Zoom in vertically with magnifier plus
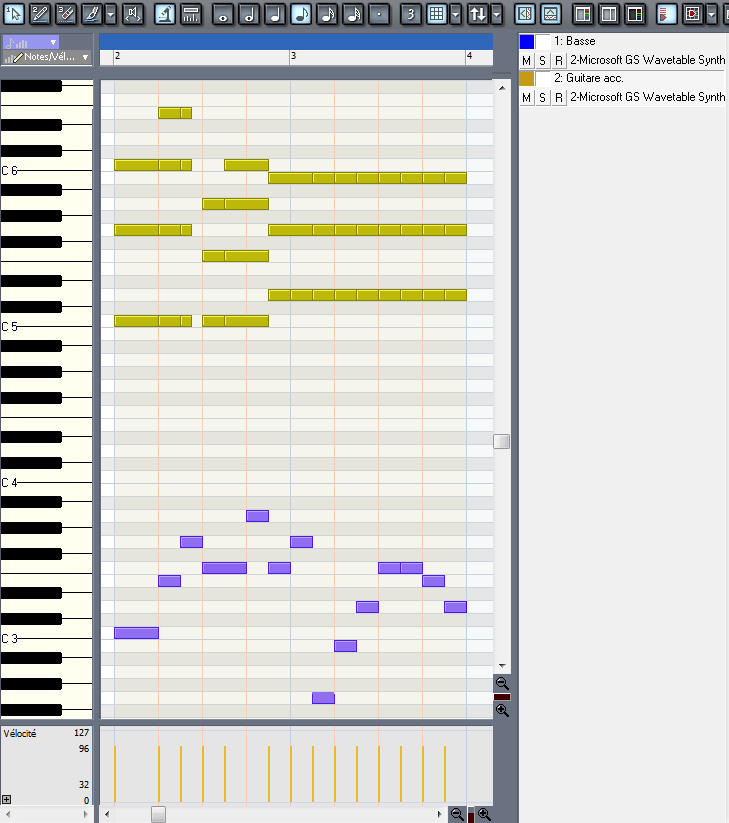 [502, 711]
